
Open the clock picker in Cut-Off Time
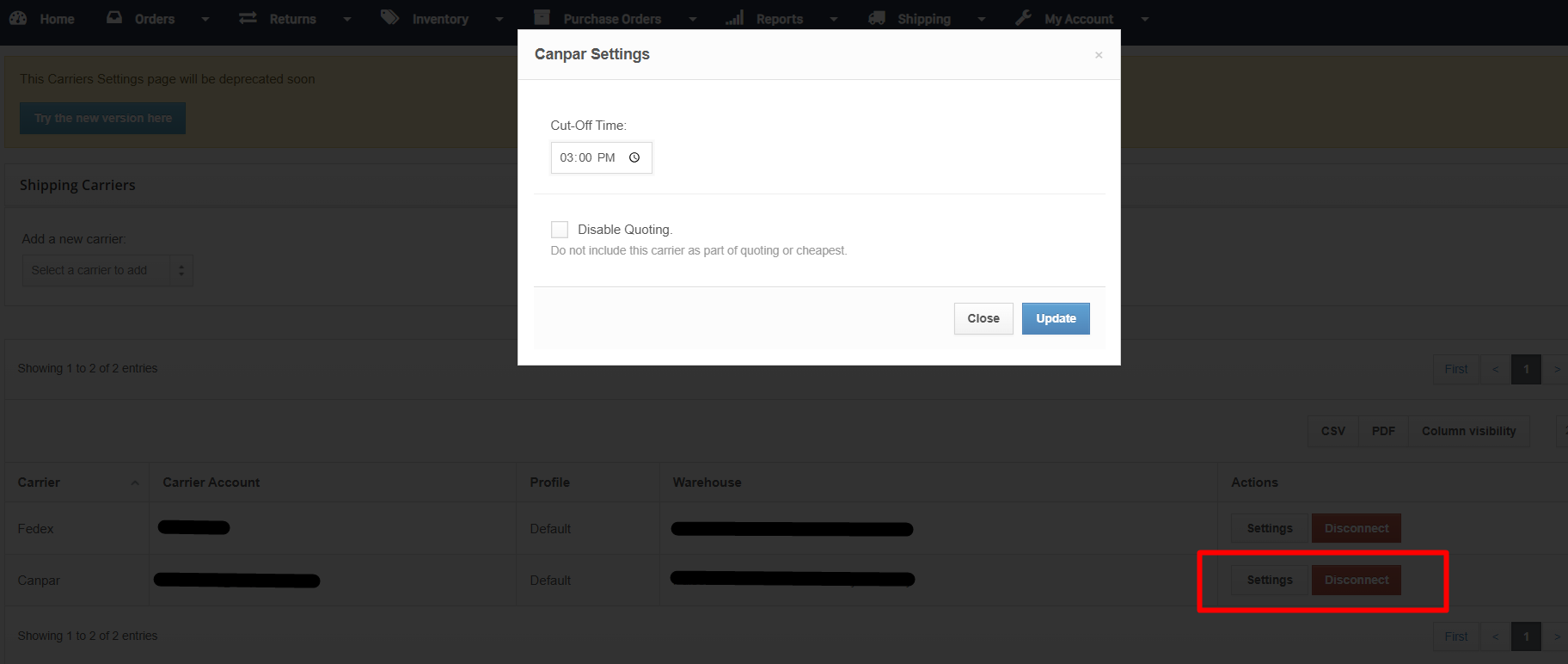pyautogui.click(x=634, y=157)
